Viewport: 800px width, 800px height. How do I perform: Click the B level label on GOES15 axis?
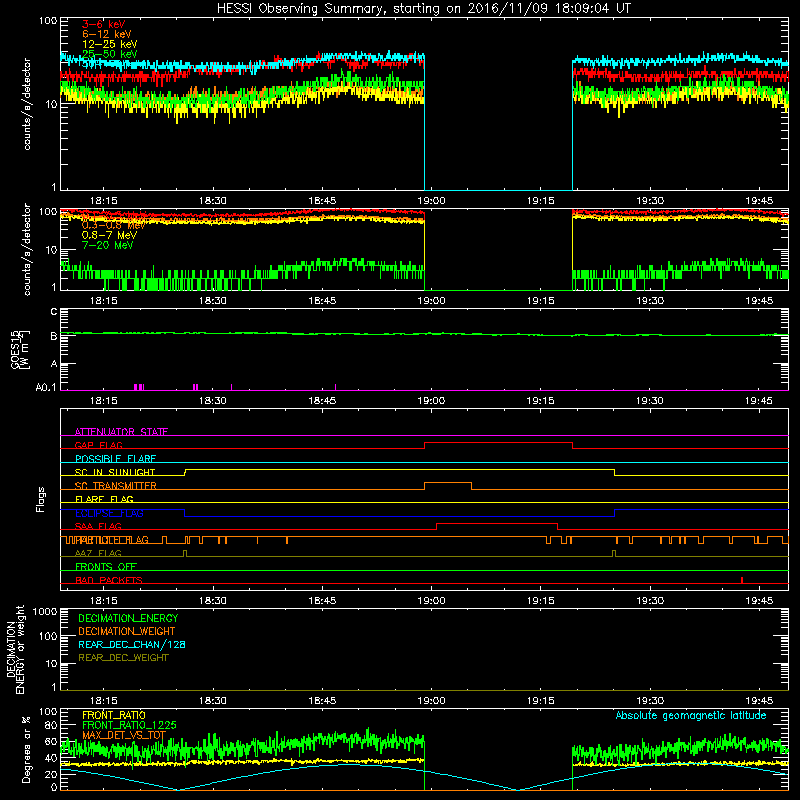pos(54,337)
